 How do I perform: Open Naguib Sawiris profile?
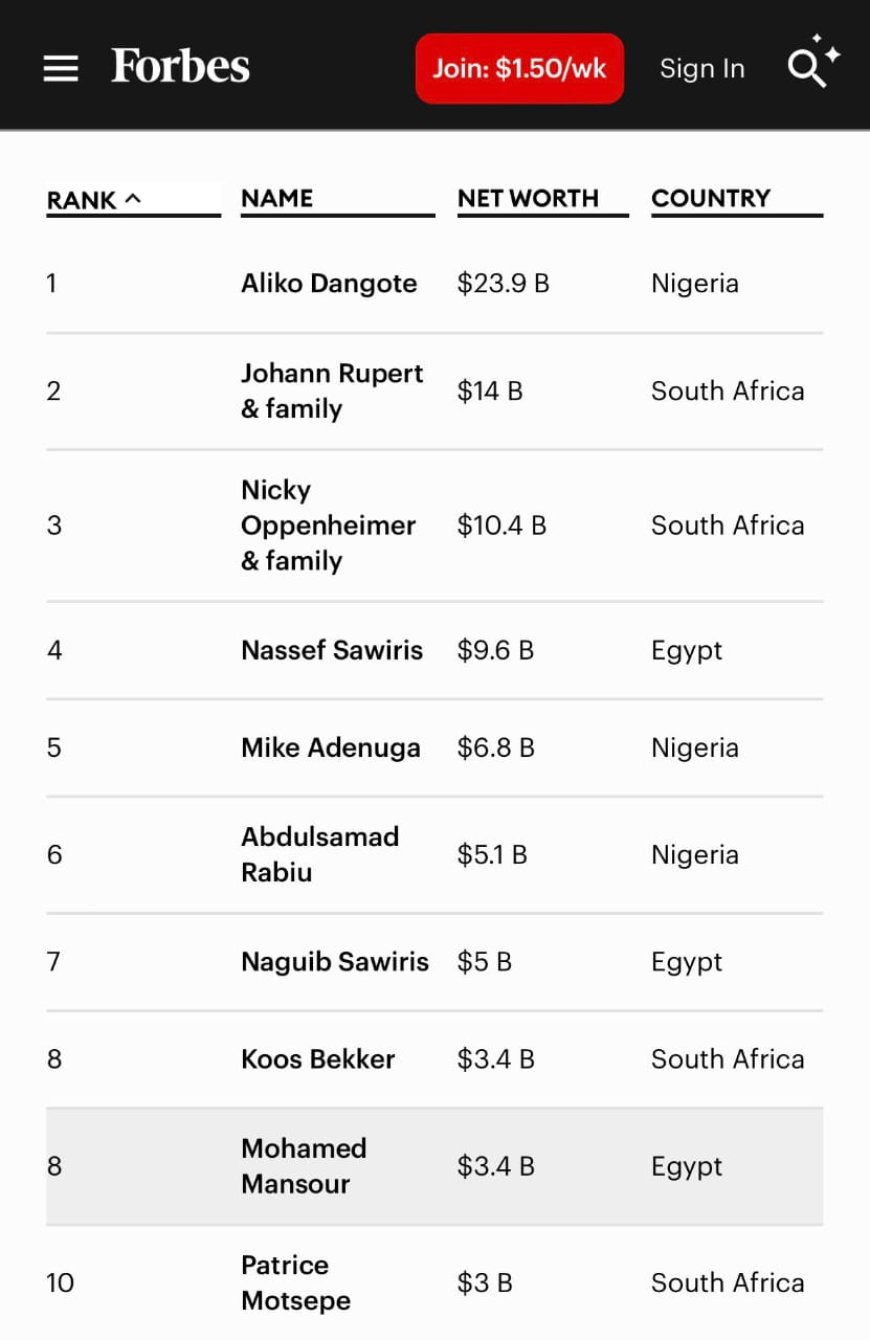click(x=335, y=962)
